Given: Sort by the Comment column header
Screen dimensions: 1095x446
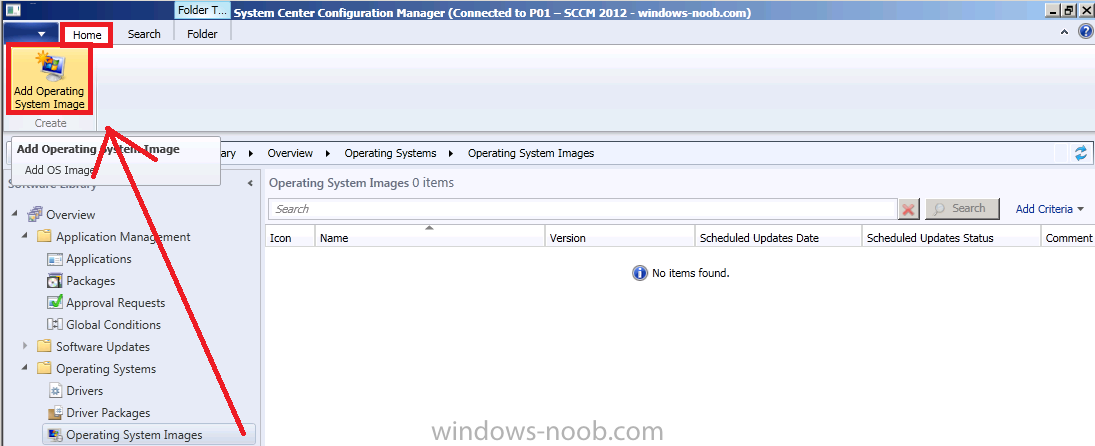Looking at the screenshot, I should coord(1068,237).
